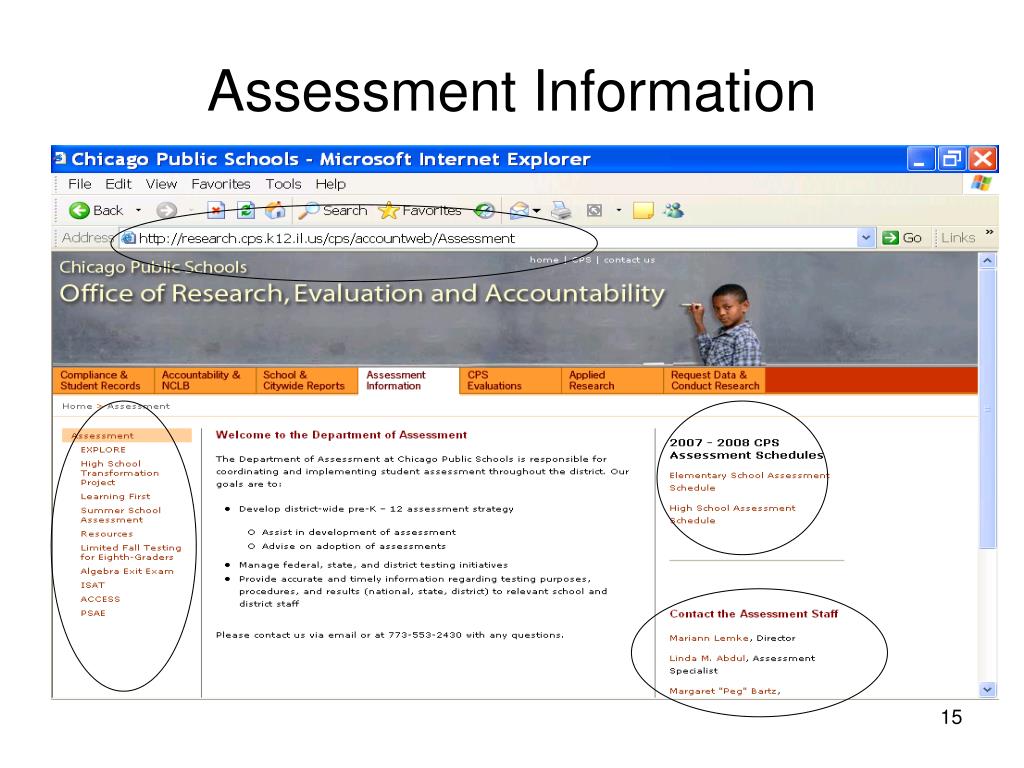Click the Internet Explorer page icon in address bar
The image size is (1024, 768).
click(x=129, y=238)
